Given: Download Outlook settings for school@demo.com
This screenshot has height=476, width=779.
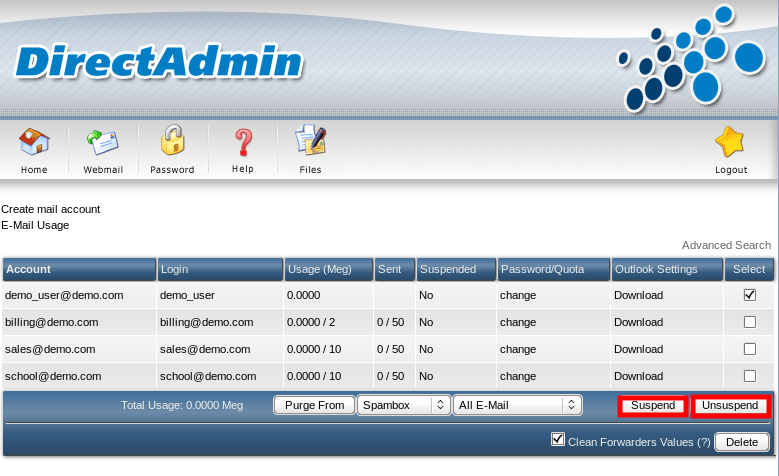Looking at the screenshot, I should pos(638,376).
